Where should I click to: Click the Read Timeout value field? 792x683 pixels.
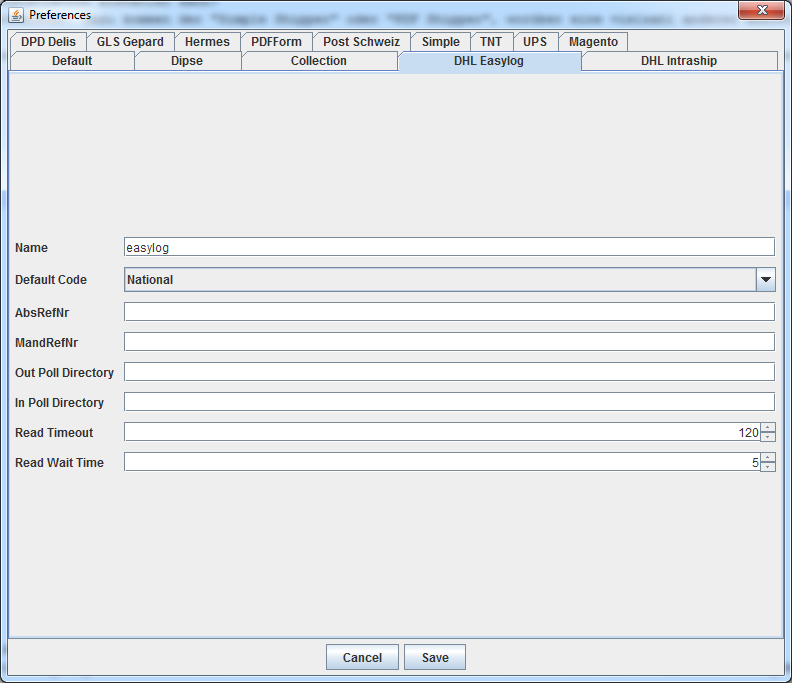pyautogui.click(x=442, y=432)
